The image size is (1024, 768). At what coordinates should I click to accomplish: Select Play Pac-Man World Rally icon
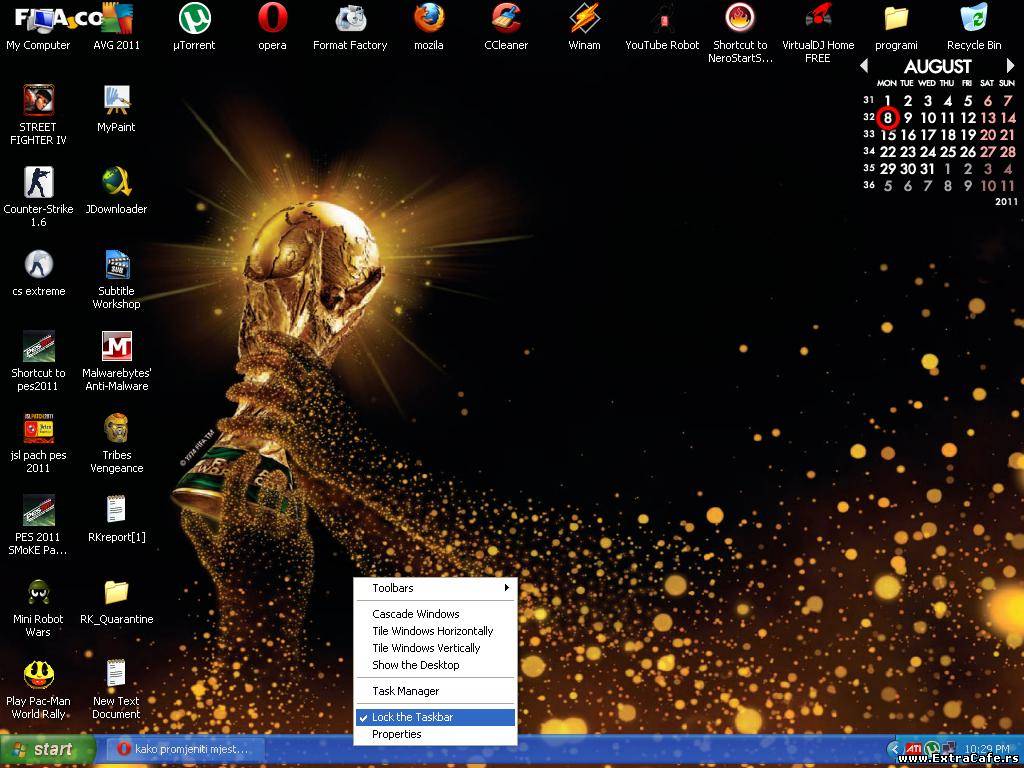[38, 690]
